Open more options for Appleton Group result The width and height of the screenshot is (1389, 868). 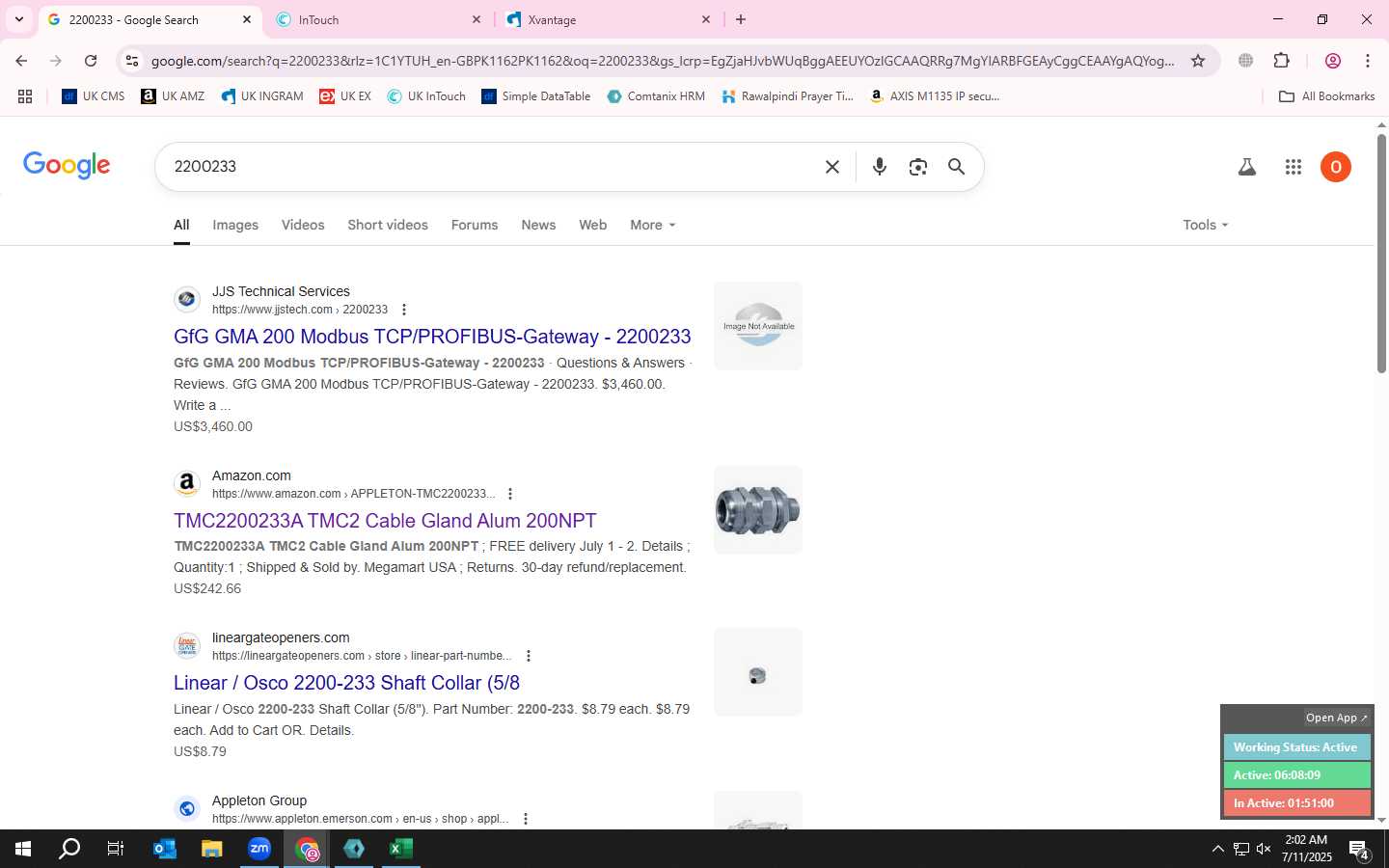point(526,819)
